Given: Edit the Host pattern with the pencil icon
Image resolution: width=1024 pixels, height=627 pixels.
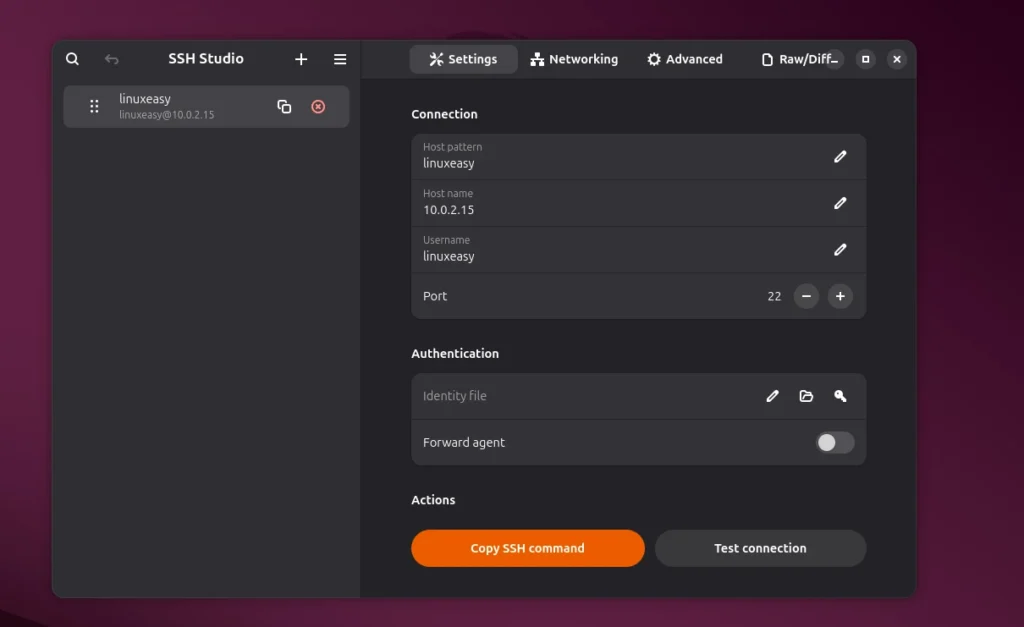Looking at the screenshot, I should click(x=840, y=156).
